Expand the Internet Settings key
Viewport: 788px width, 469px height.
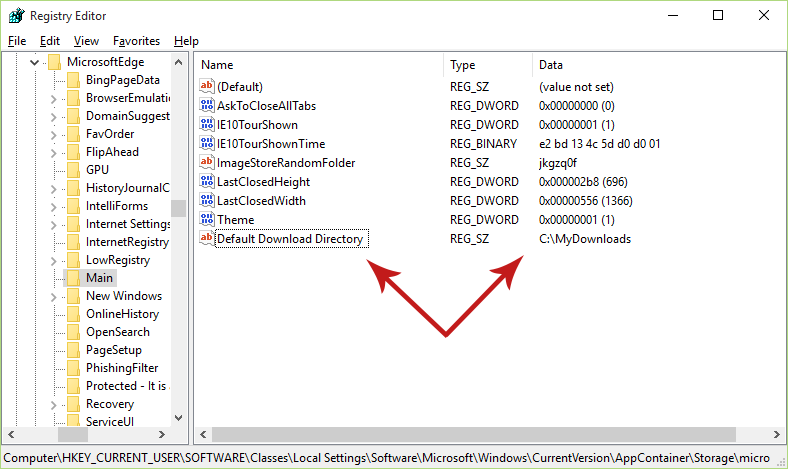tap(53, 225)
